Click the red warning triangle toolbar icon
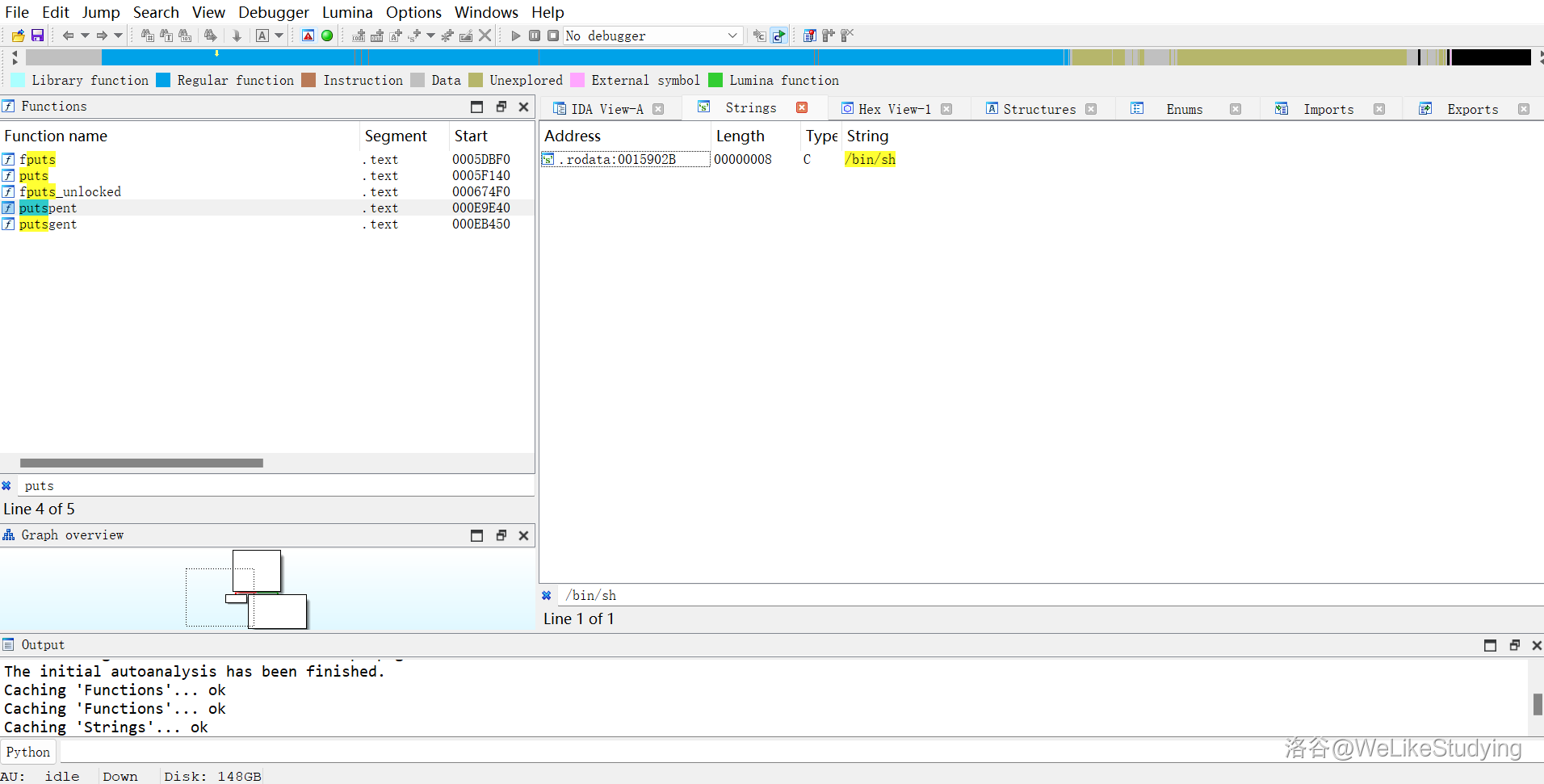Image resolution: width=1544 pixels, height=784 pixels. click(308, 36)
